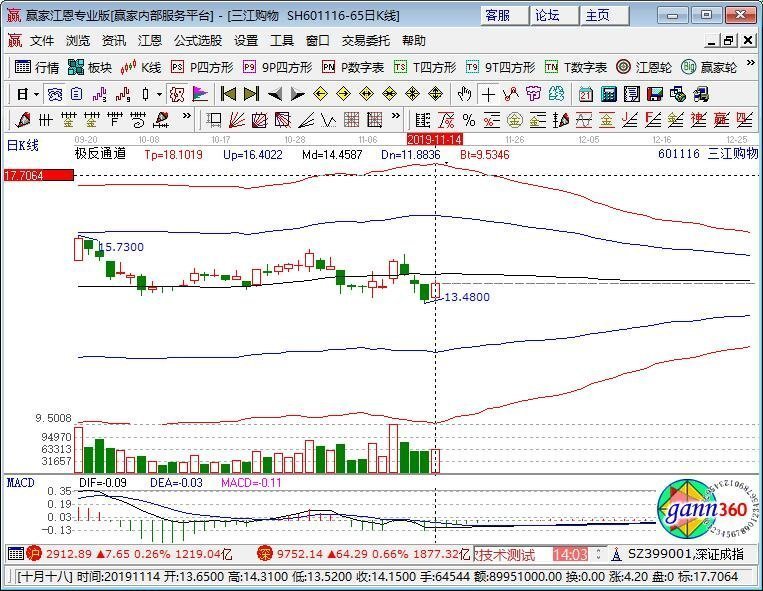Click the teal 线 line icon

556,94
